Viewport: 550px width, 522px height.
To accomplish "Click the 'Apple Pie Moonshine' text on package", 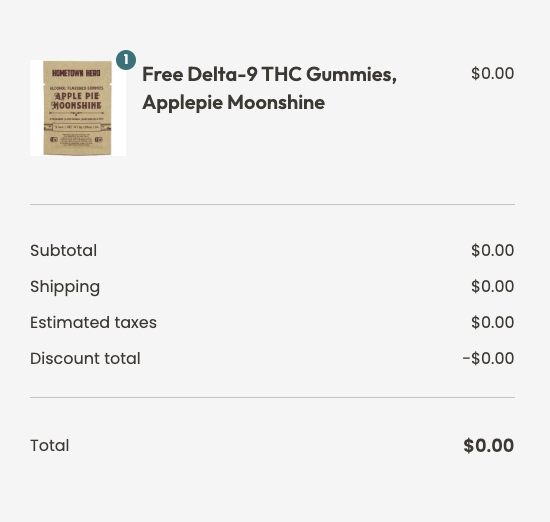I will click(x=76, y=101).
